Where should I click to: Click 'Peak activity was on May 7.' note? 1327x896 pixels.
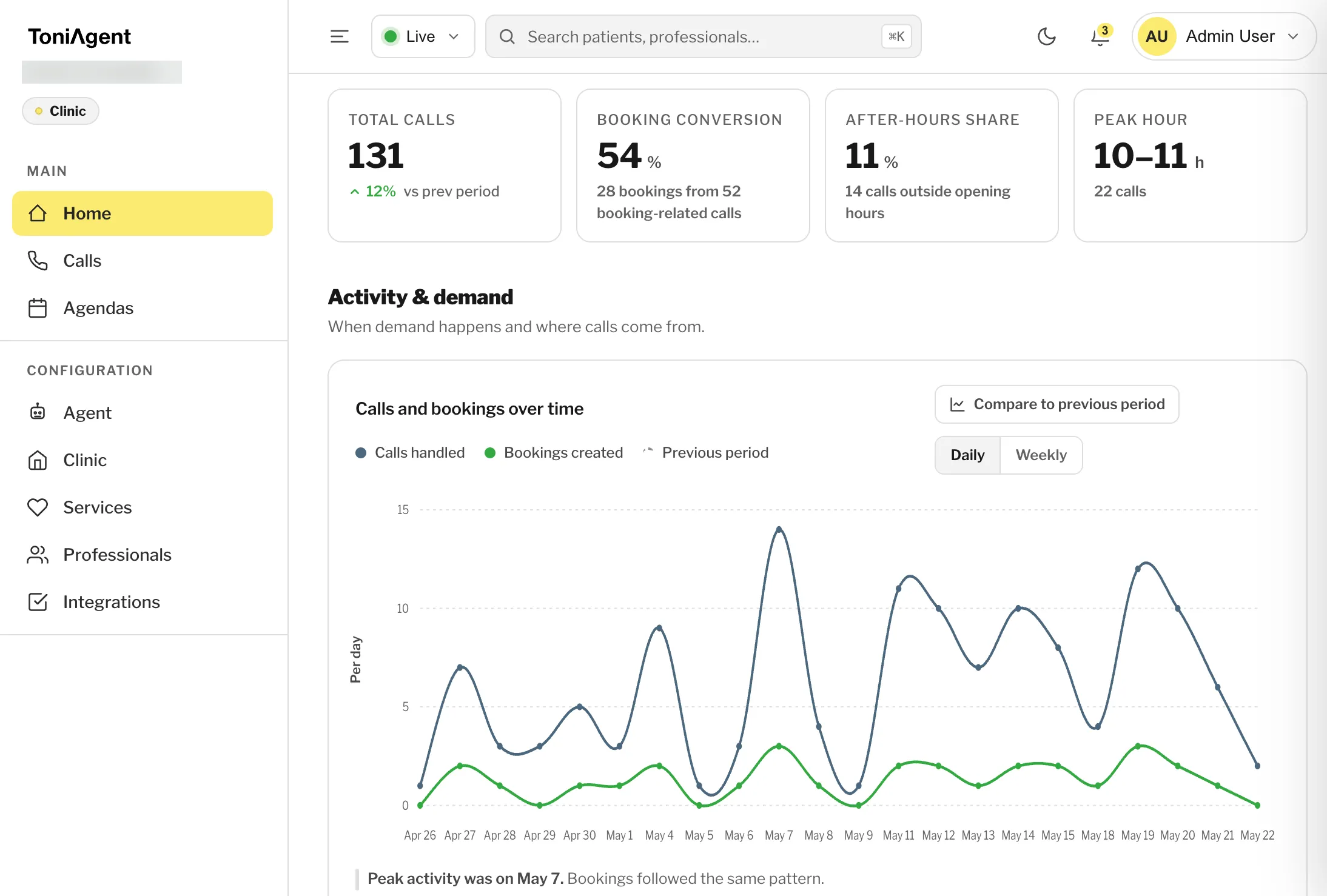pyautogui.click(x=466, y=879)
